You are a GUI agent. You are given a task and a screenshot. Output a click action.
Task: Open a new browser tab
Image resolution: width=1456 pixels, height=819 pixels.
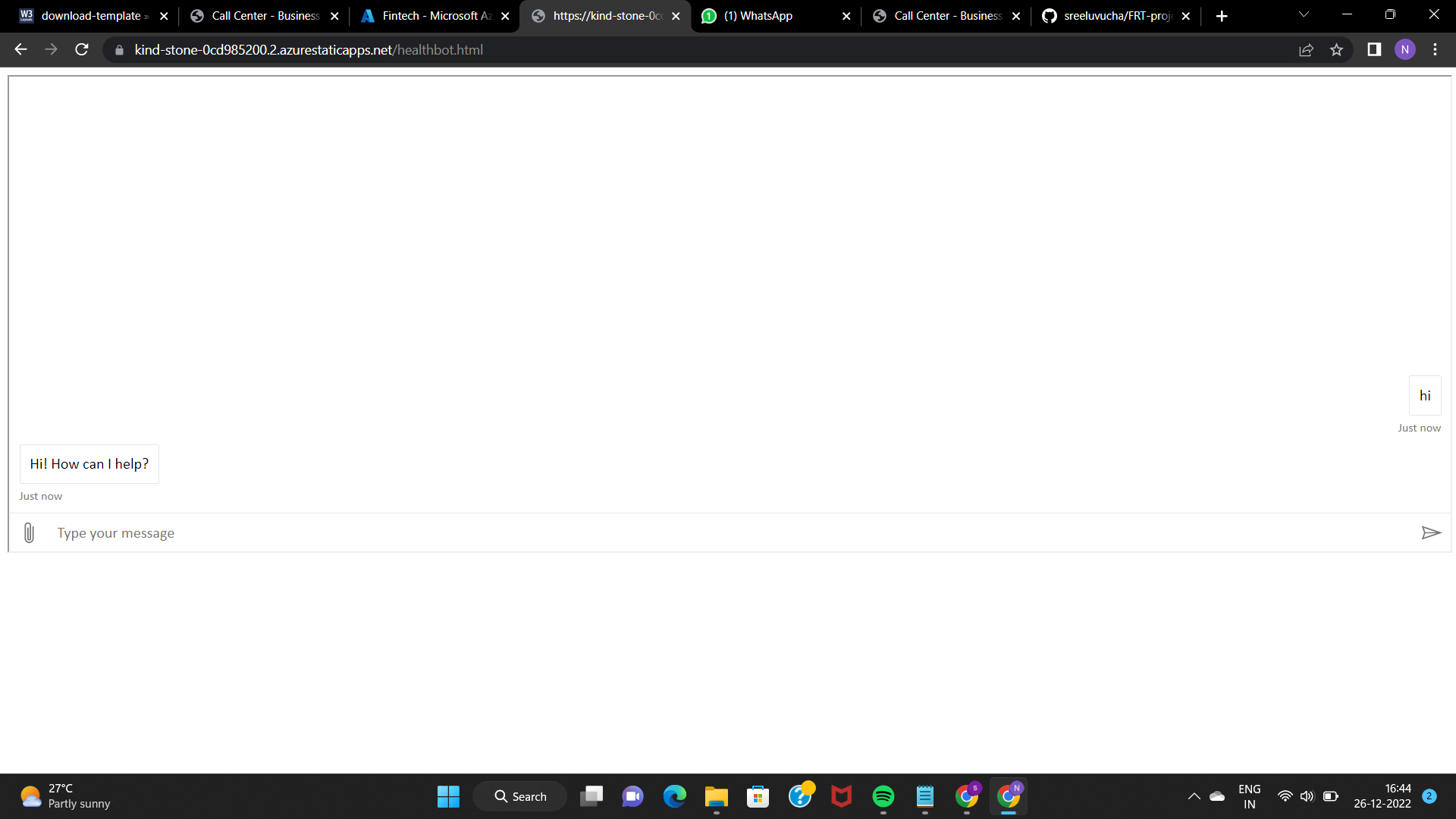(x=1222, y=16)
